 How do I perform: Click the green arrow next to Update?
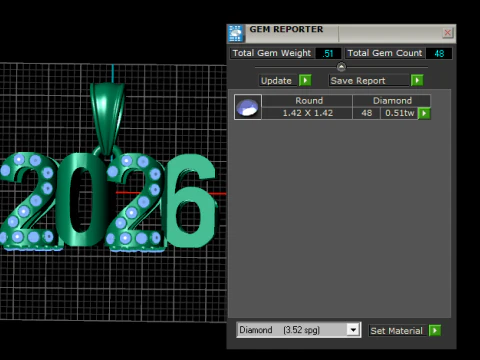pos(305,80)
